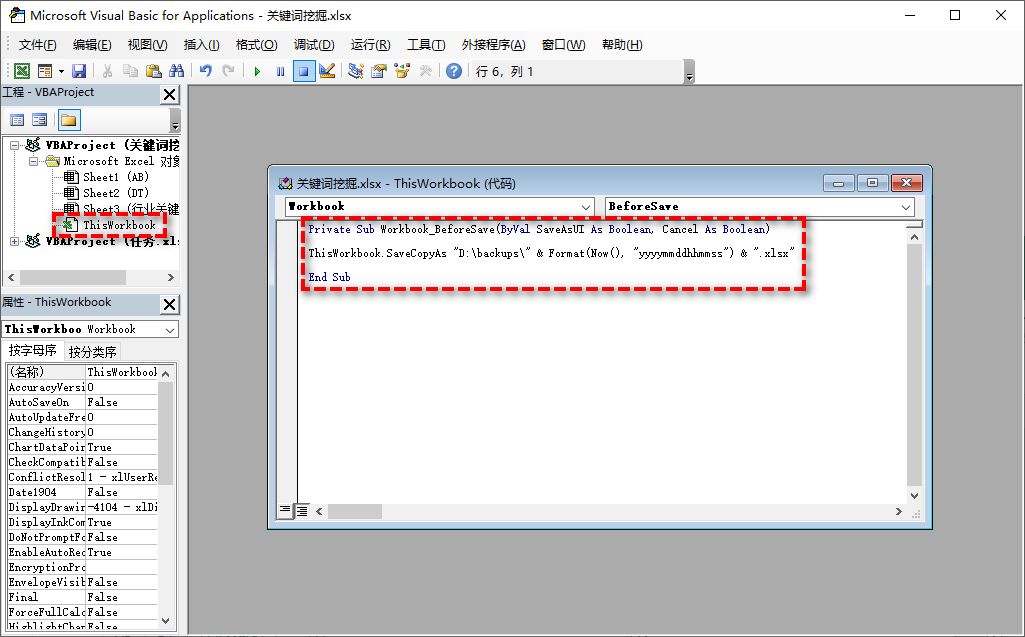This screenshot has height=637, width=1025.
Task: Switch to Procedure View at code window bottom
Action: click(x=285, y=511)
